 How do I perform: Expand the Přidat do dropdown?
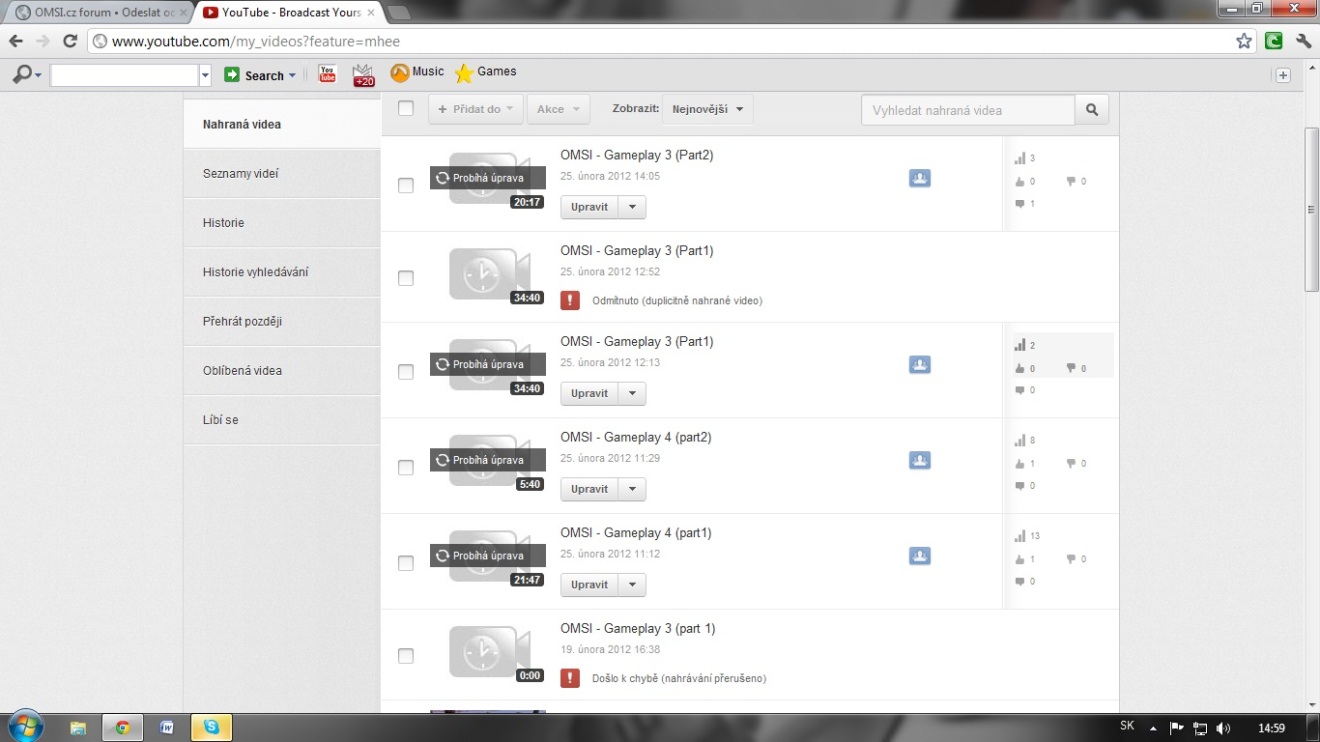pos(475,109)
